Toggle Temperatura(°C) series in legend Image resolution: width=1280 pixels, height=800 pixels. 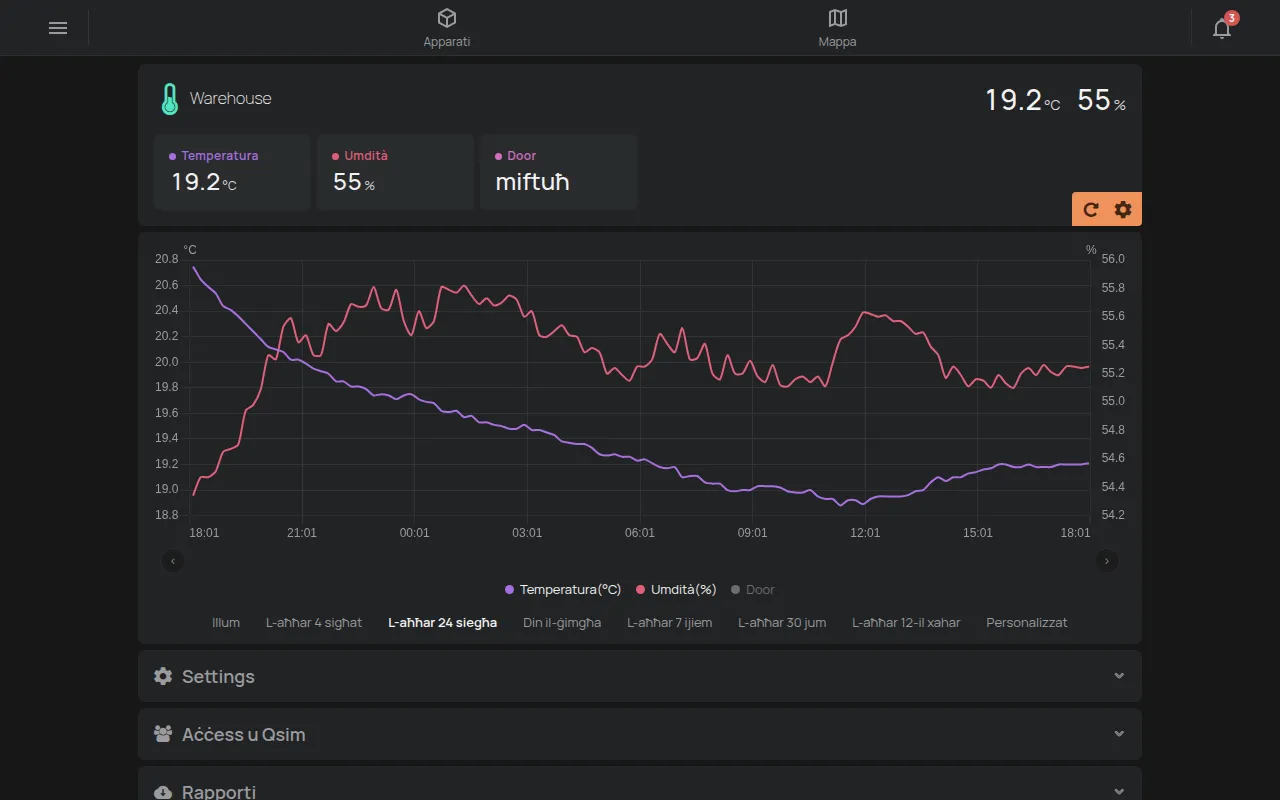(x=564, y=590)
